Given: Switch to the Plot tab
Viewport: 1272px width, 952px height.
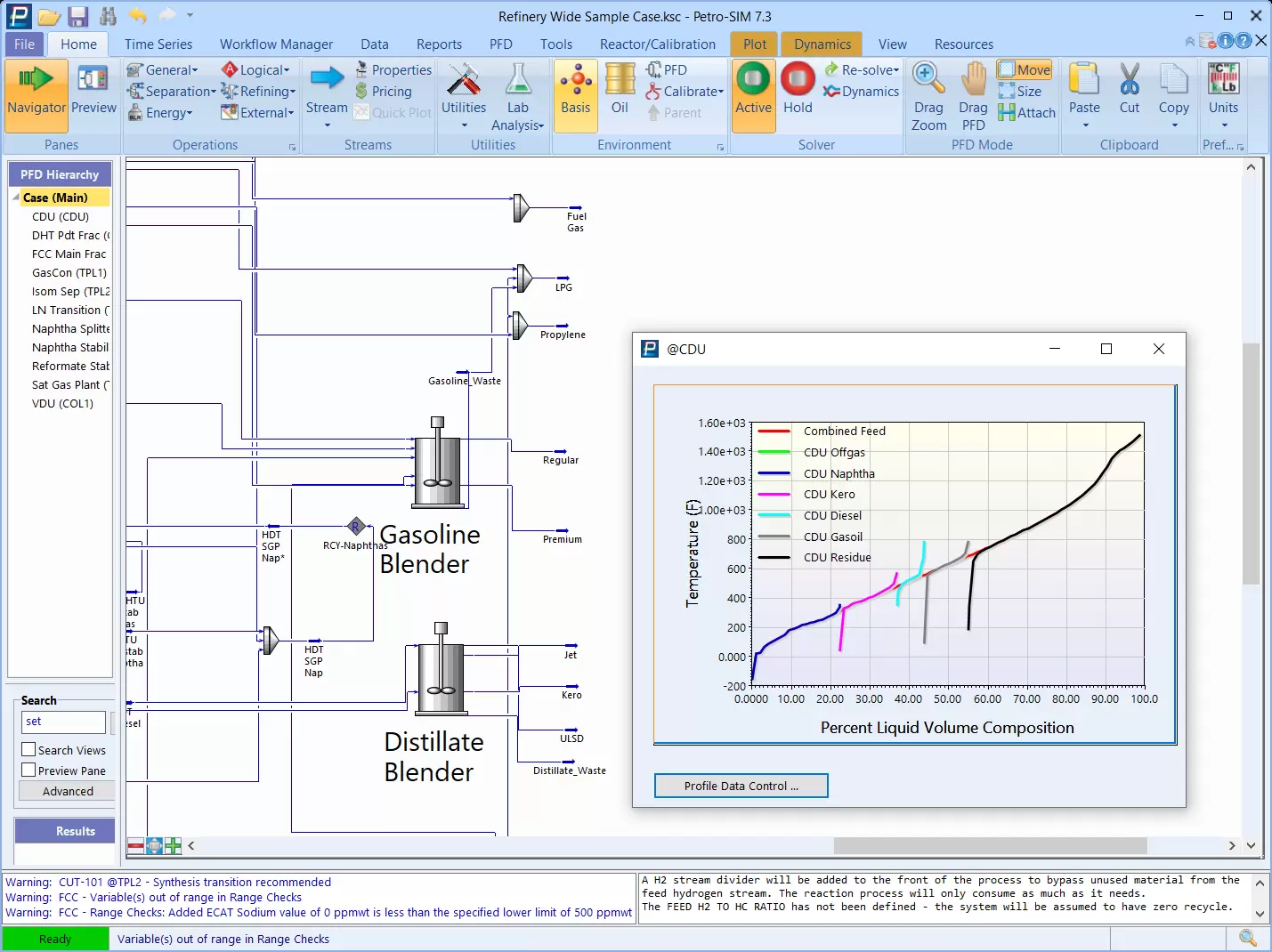Looking at the screenshot, I should click(755, 44).
